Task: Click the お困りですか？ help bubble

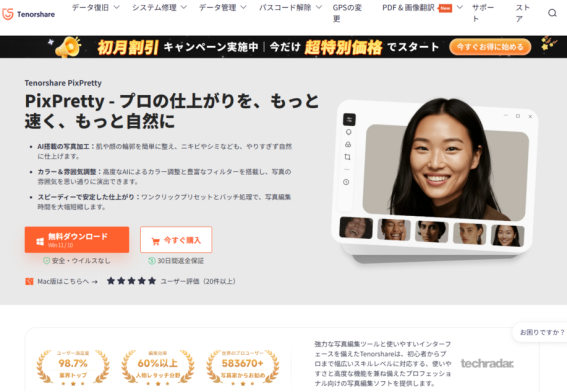Action: coord(541,332)
